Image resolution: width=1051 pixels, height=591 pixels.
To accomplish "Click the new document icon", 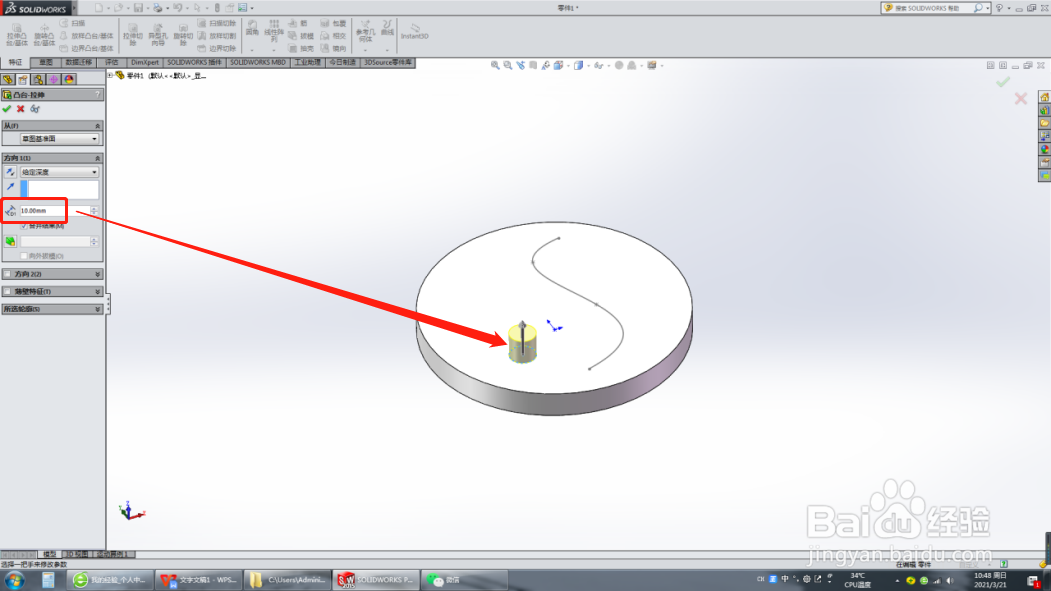I will point(99,8).
